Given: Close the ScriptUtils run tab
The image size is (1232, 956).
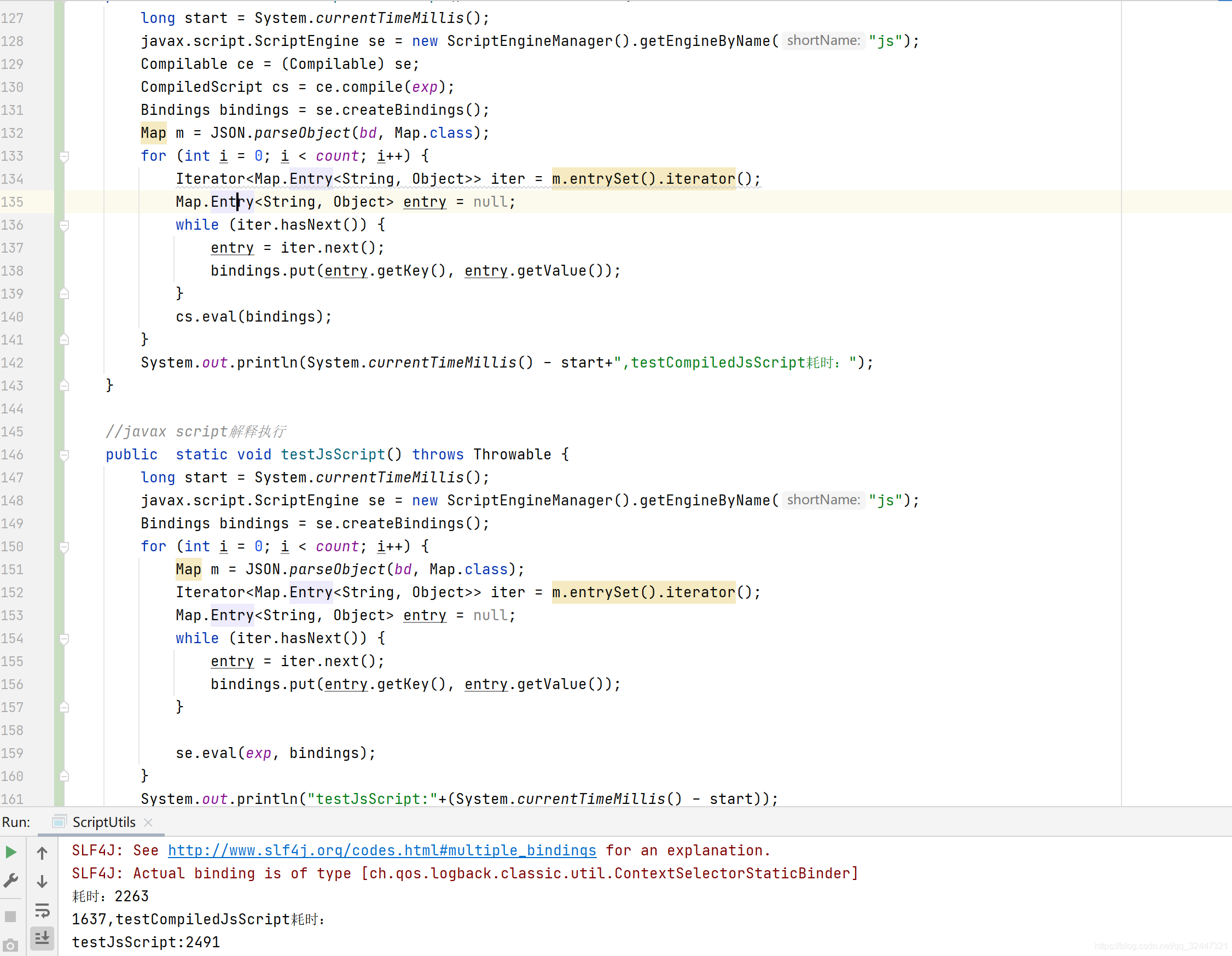Looking at the screenshot, I should [148, 823].
